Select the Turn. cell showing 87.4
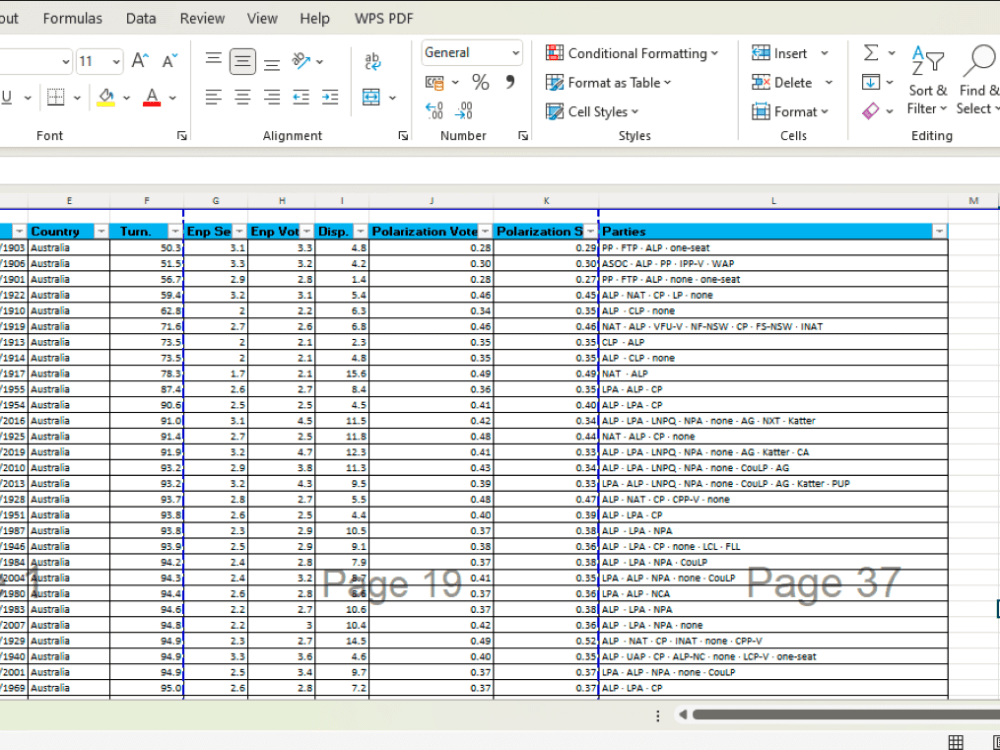Viewport: 1000px width, 750px height. [146, 390]
